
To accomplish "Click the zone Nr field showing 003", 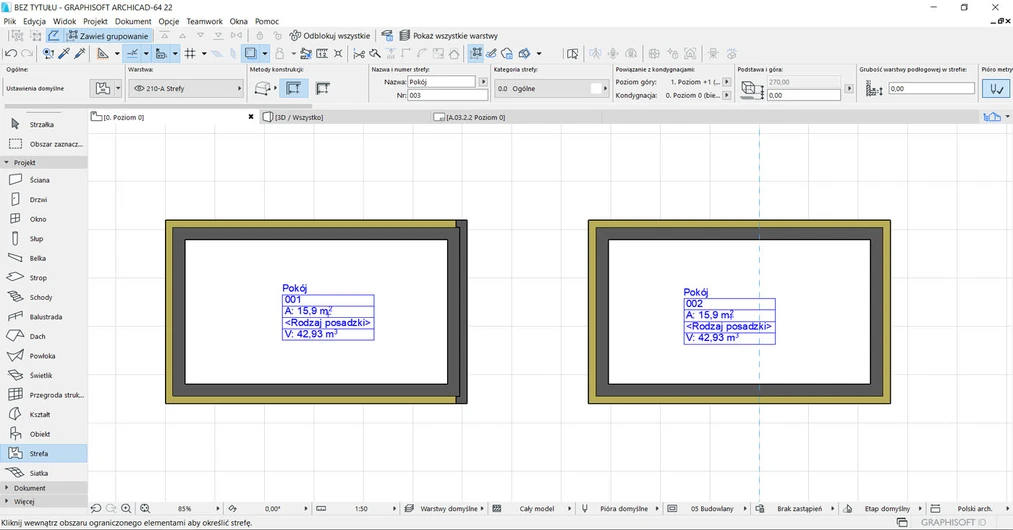I will 448,95.
